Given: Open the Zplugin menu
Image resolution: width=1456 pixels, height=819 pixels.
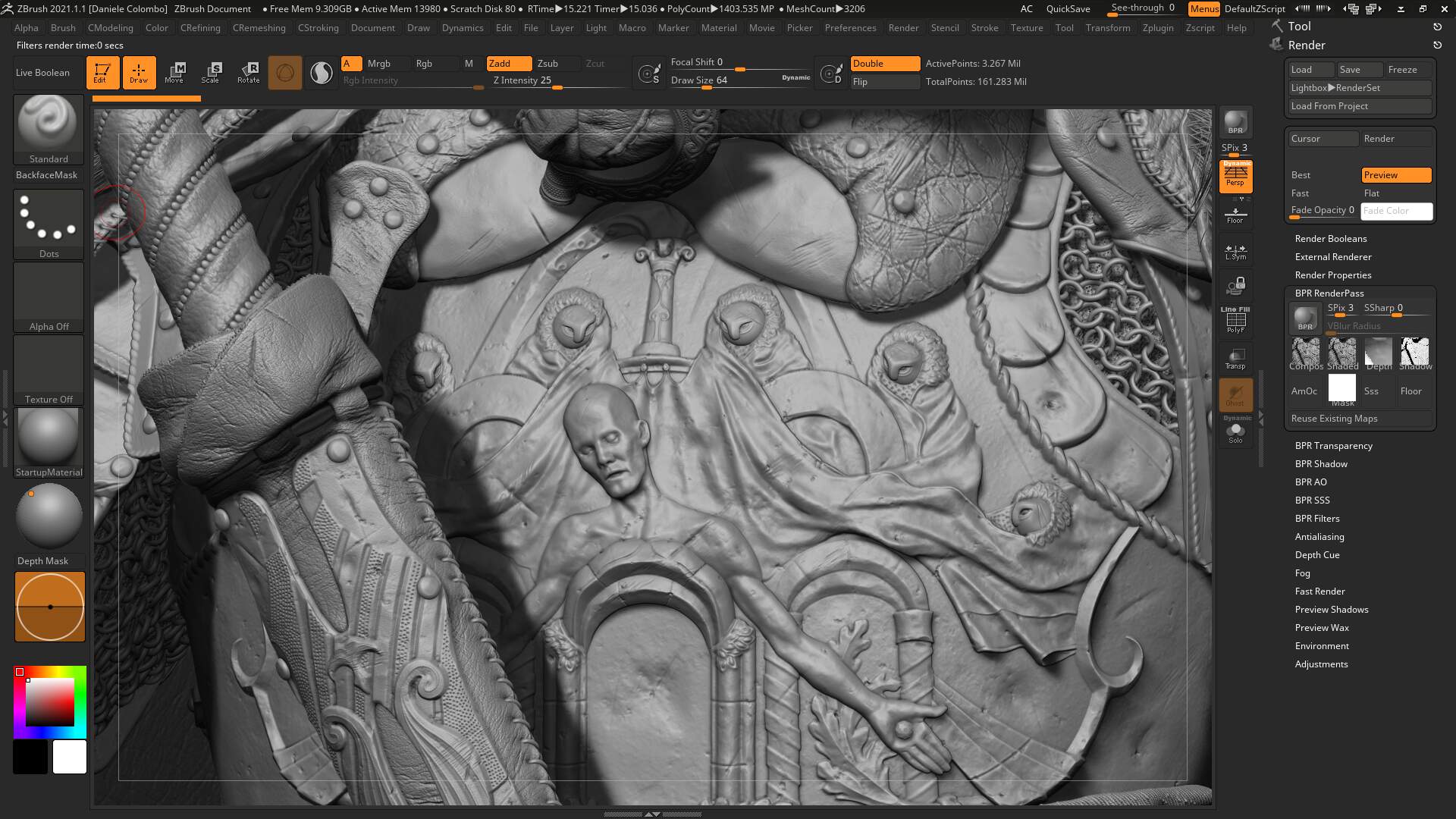Looking at the screenshot, I should coord(1158,28).
